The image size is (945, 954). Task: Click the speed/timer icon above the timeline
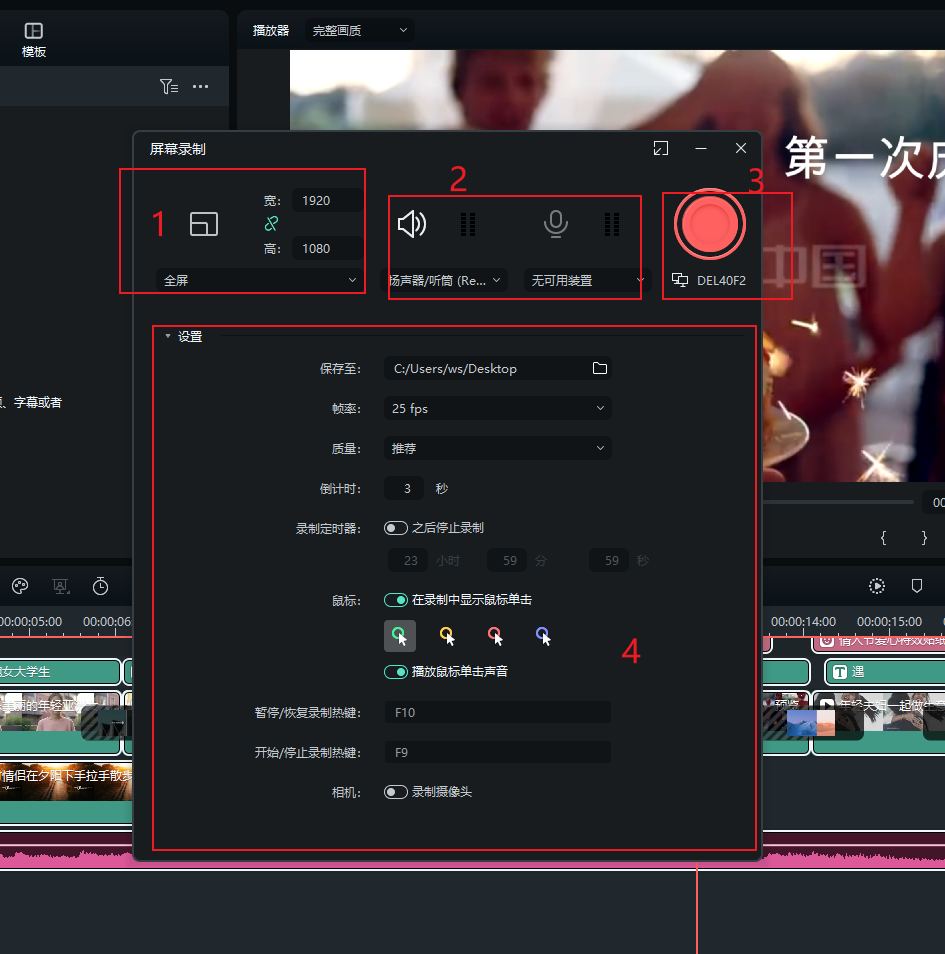[x=100, y=586]
